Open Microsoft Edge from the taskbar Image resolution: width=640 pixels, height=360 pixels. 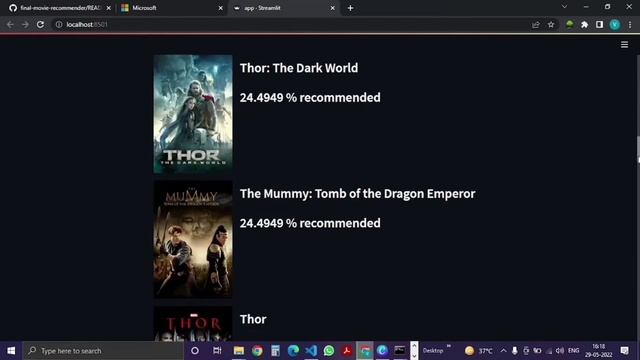pyautogui.click(x=293, y=351)
